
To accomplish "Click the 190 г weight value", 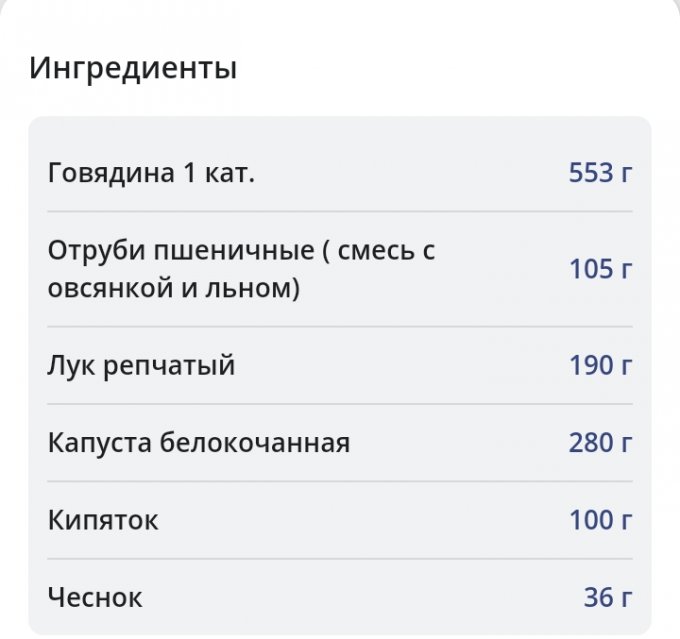I will point(600,366).
